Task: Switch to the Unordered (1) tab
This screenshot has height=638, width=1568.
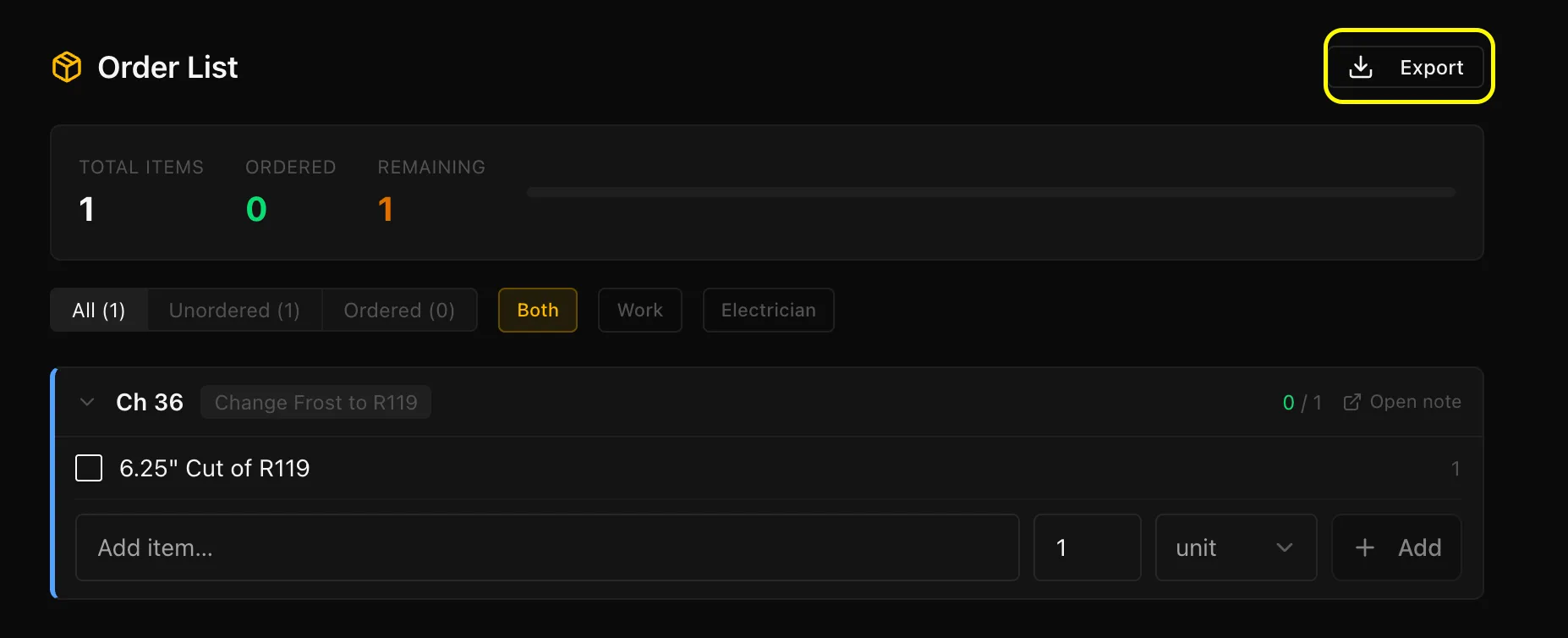Action: coord(234,311)
